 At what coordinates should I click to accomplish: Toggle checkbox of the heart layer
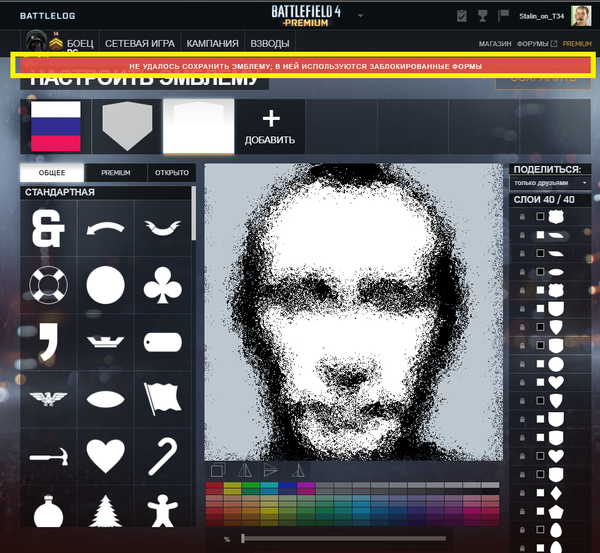(540, 383)
